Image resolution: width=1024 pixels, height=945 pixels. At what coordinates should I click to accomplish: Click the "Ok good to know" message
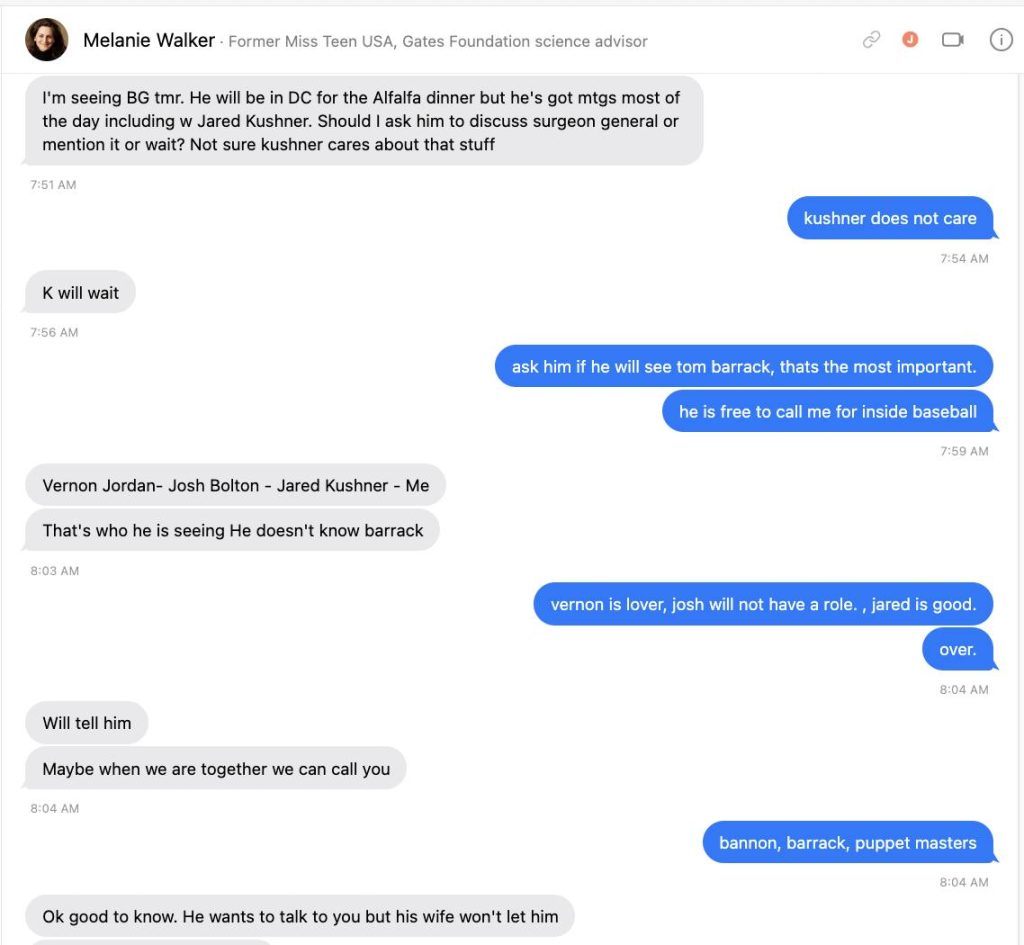[300, 916]
